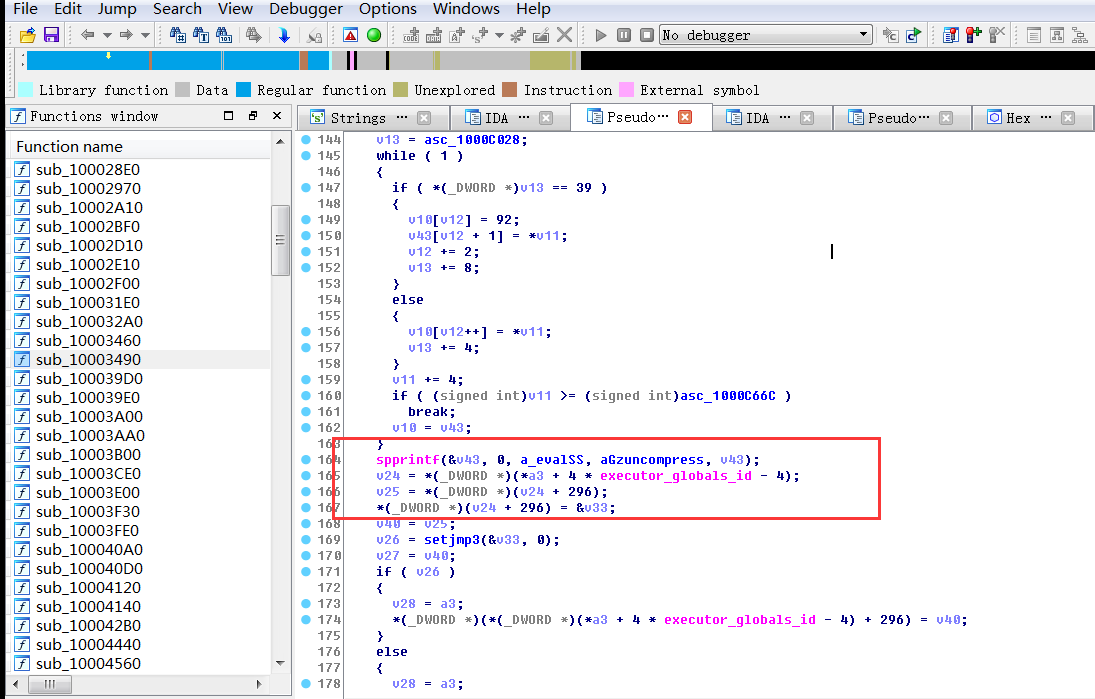Select sub_10002D10 in function list
The height and width of the screenshot is (699, 1095).
[x=89, y=246]
